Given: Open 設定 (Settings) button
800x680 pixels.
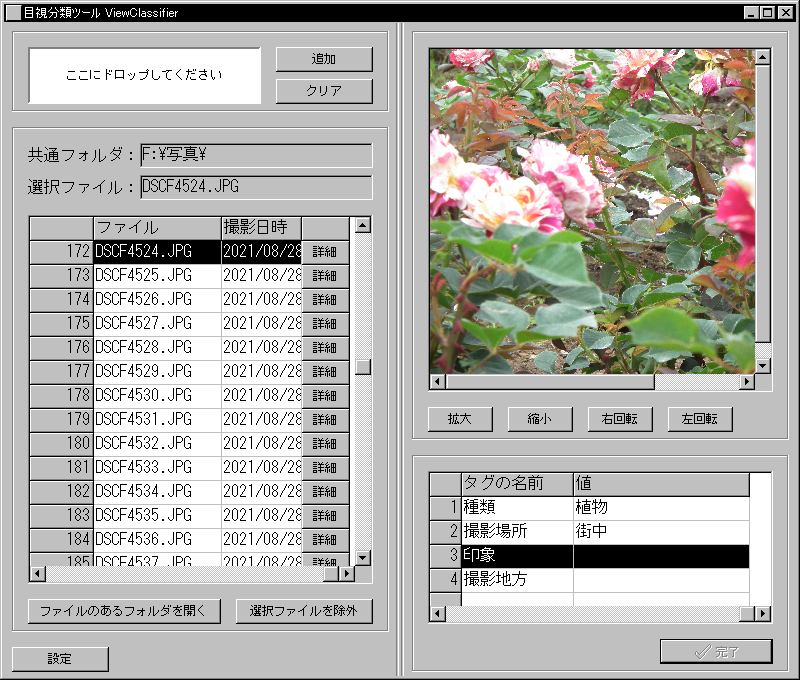Looking at the screenshot, I should [59, 659].
